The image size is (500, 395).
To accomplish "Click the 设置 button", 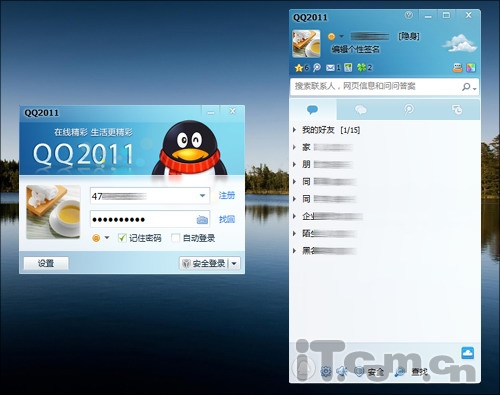I will click(46, 263).
